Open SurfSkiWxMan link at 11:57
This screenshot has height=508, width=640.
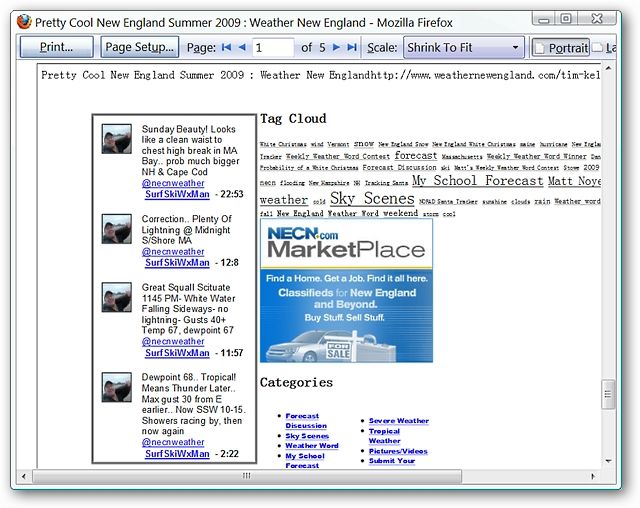coord(177,353)
